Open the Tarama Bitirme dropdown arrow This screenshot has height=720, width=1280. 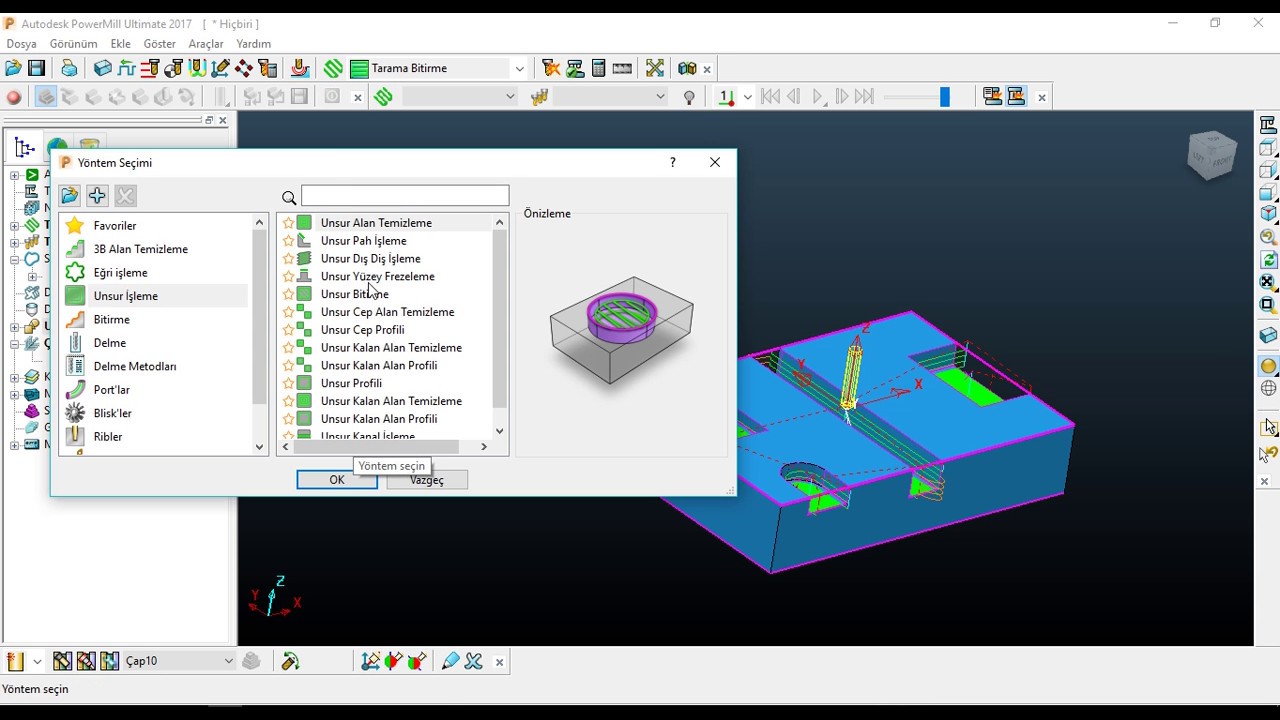[519, 68]
